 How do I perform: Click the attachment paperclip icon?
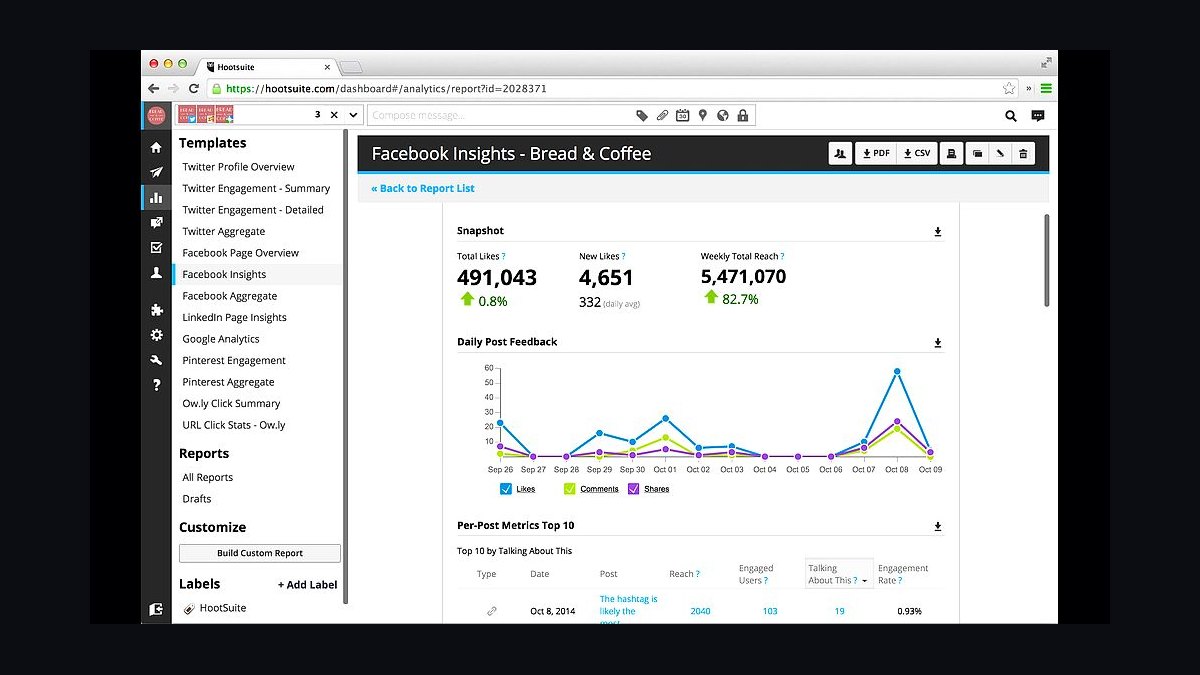point(662,116)
